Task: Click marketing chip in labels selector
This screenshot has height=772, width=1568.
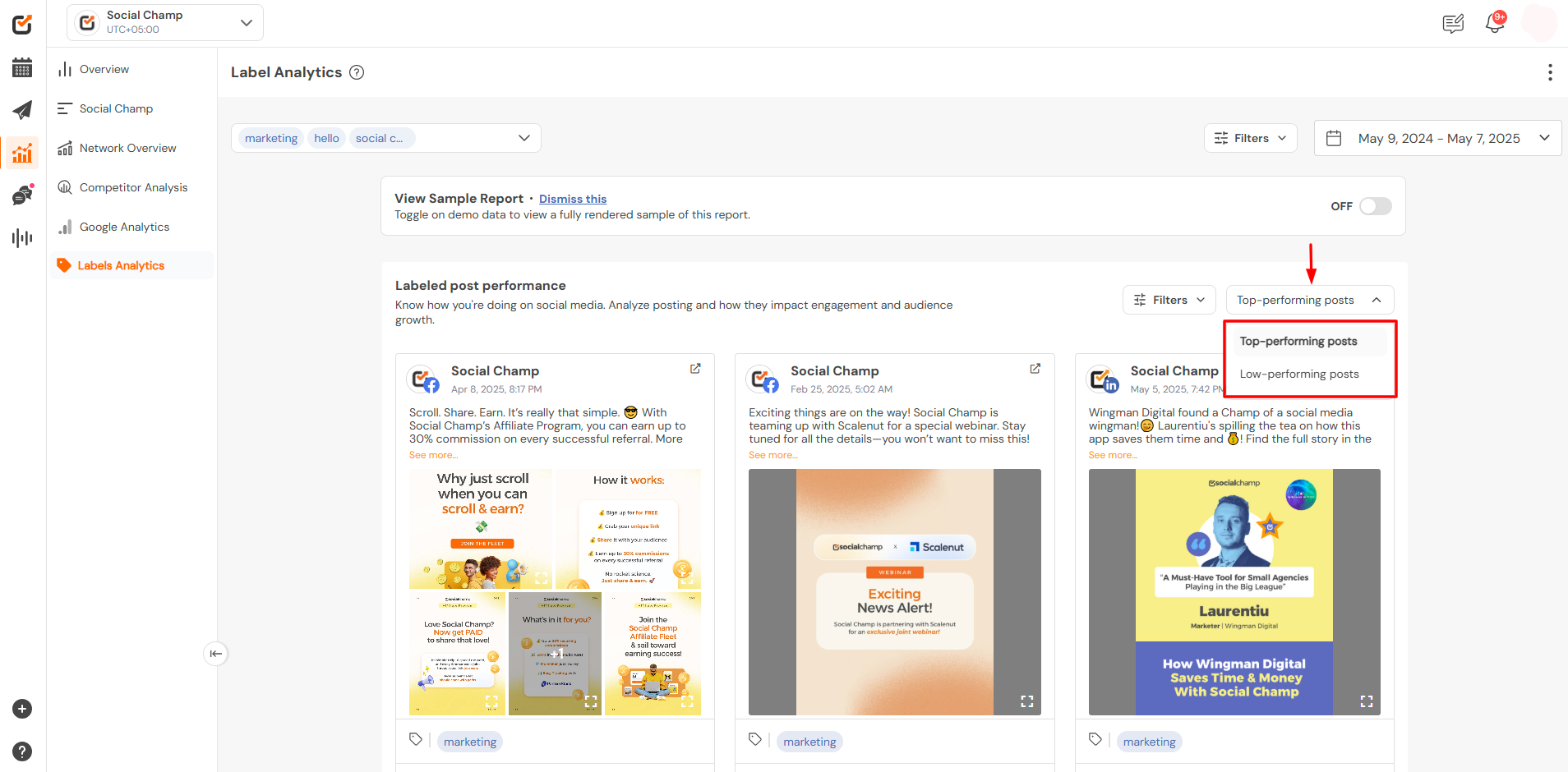Action: (x=271, y=138)
